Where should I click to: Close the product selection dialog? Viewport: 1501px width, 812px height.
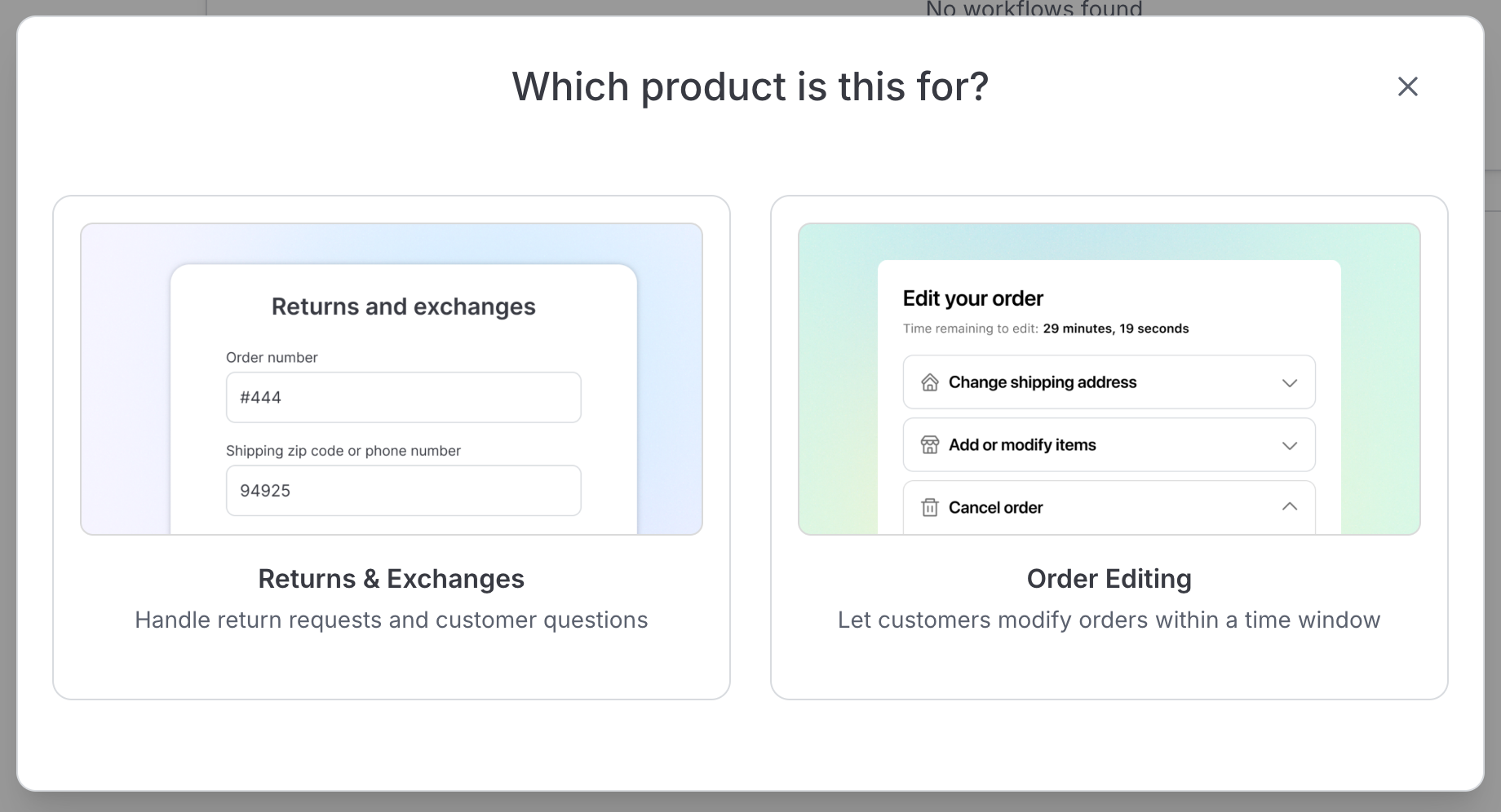tap(1407, 86)
